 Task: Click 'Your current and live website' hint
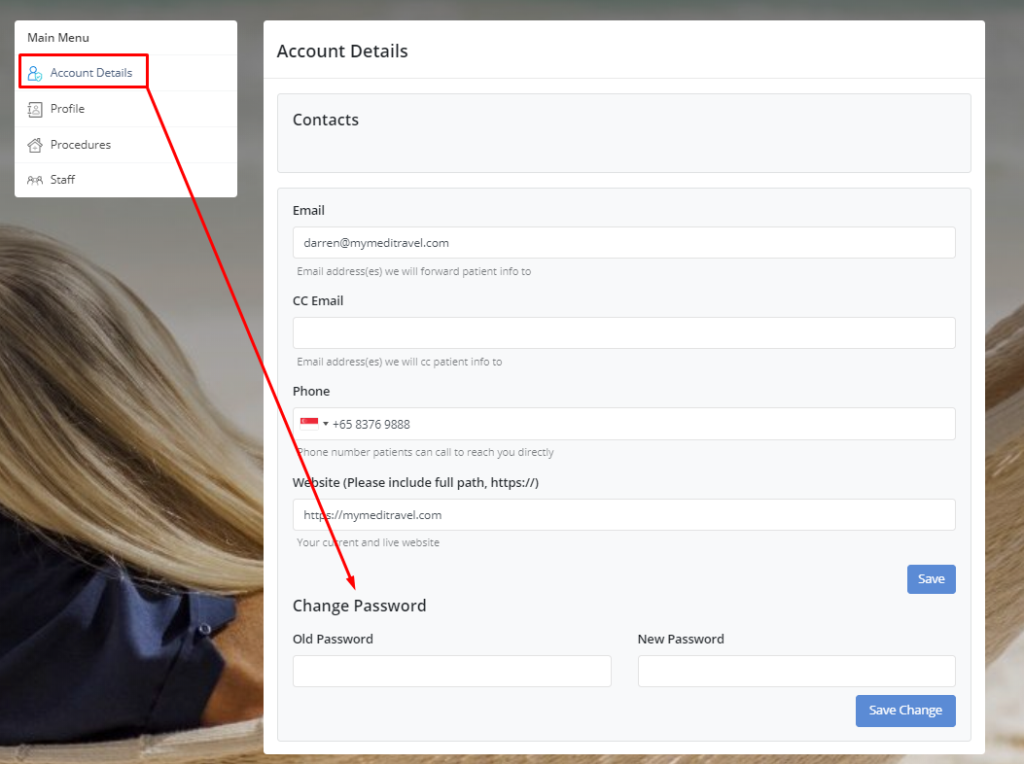[368, 543]
